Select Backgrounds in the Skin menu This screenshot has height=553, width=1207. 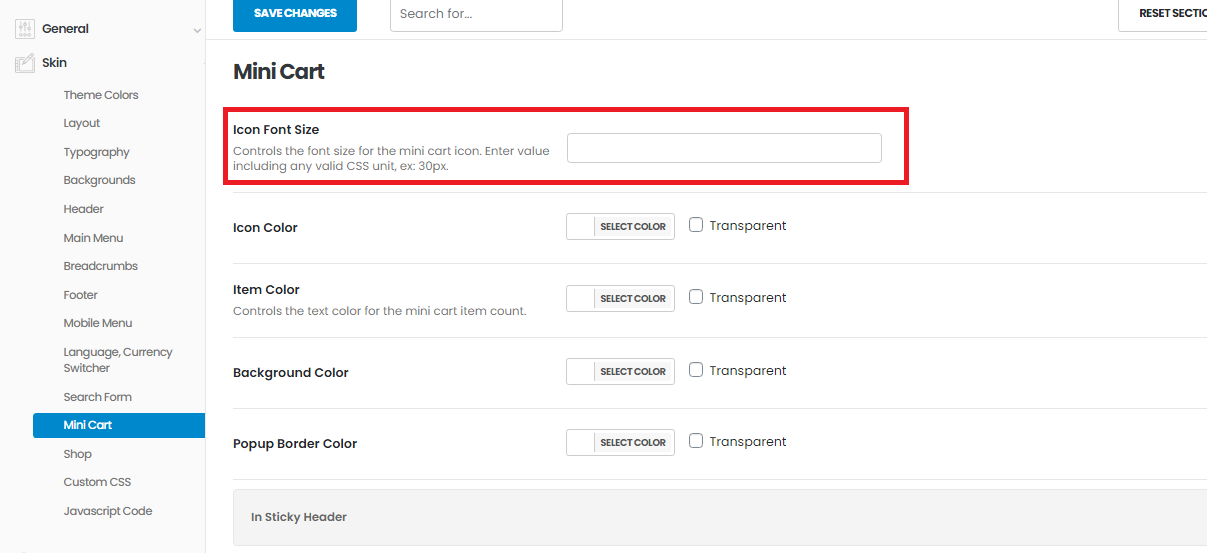tap(99, 180)
